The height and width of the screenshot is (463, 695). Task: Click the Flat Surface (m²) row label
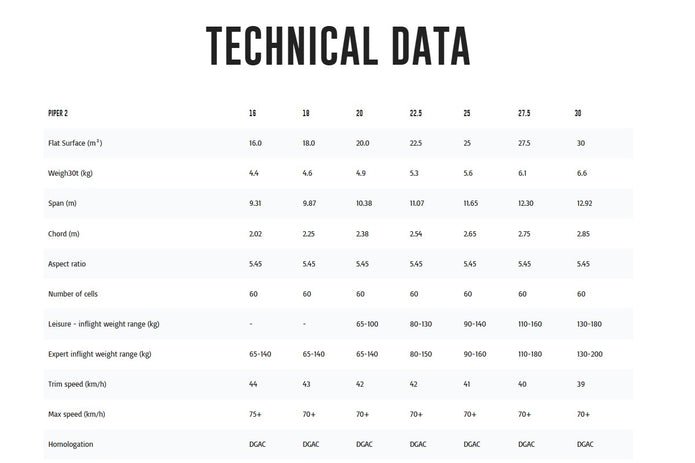pos(75,143)
